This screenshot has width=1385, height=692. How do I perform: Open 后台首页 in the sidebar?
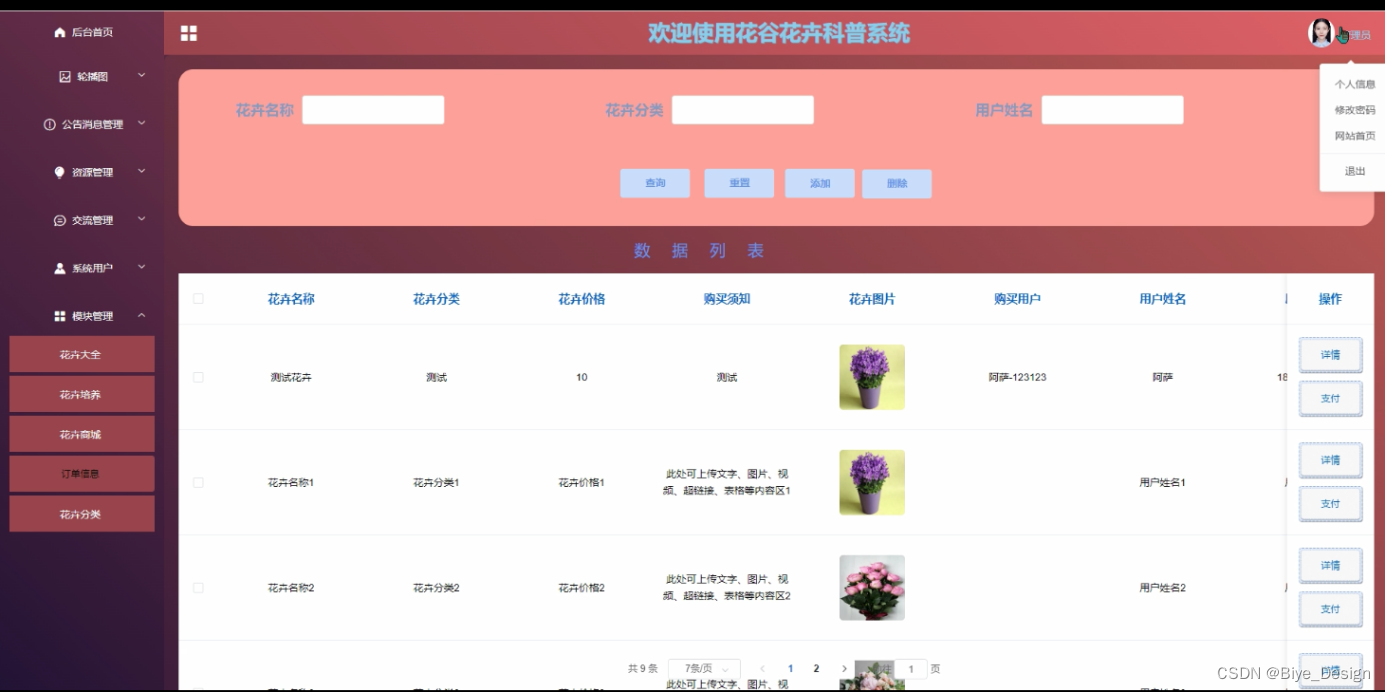(82, 32)
